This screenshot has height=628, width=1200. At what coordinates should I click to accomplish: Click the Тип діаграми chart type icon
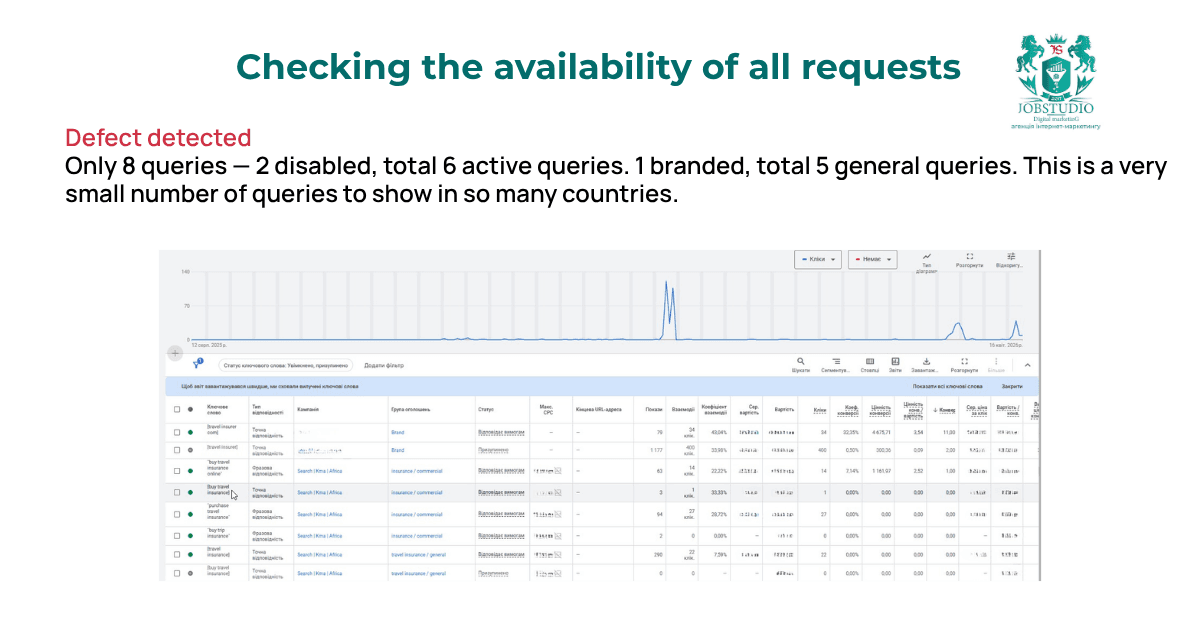pyautogui.click(x=927, y=255)
